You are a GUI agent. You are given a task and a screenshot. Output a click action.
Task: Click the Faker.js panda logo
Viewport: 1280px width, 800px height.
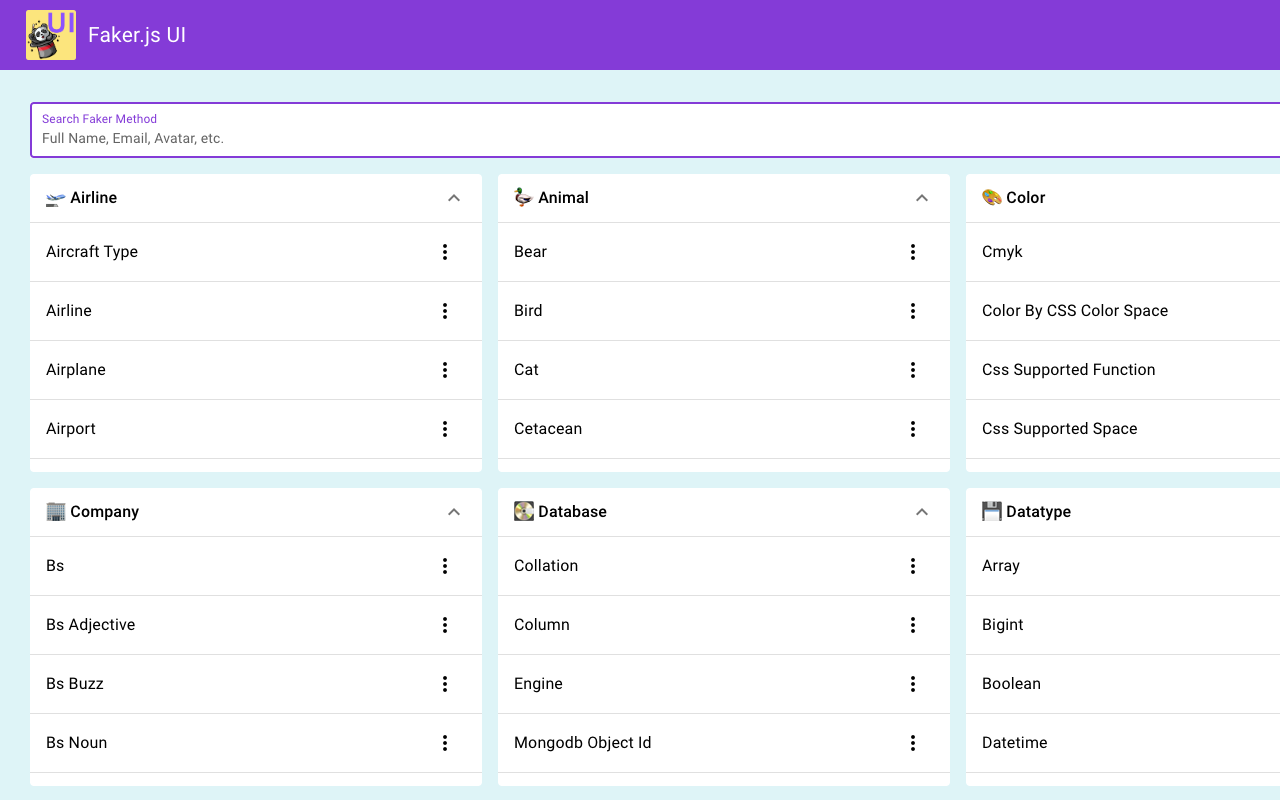51,34
